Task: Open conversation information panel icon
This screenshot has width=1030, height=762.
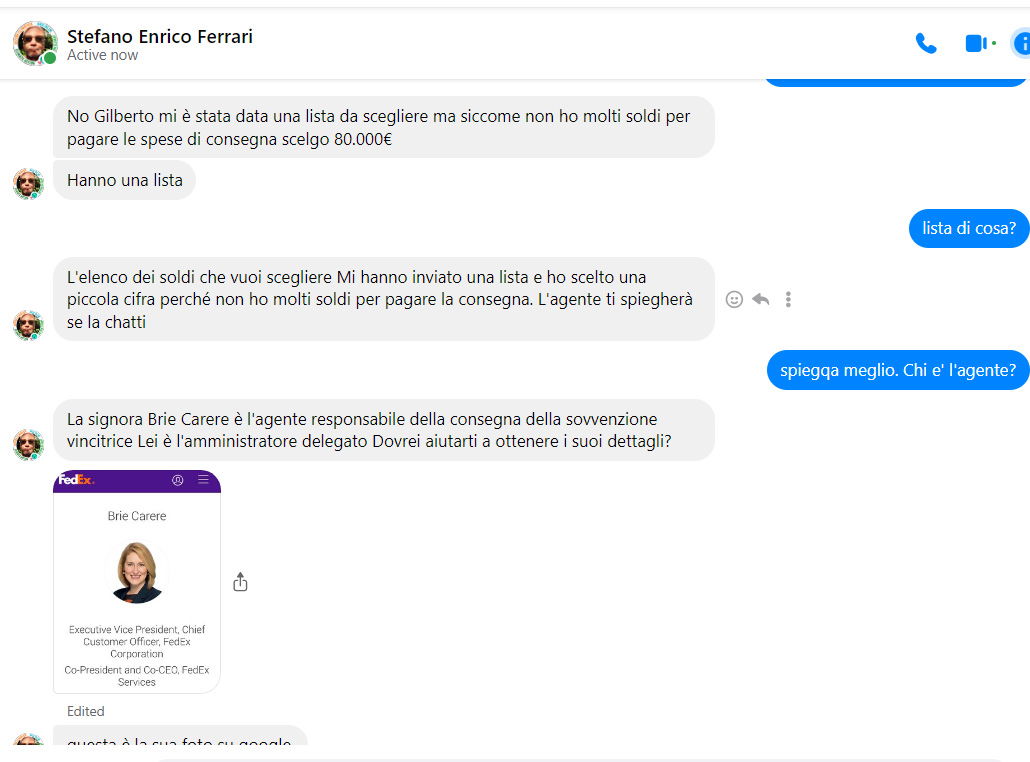Action: tap(1021, 44)
